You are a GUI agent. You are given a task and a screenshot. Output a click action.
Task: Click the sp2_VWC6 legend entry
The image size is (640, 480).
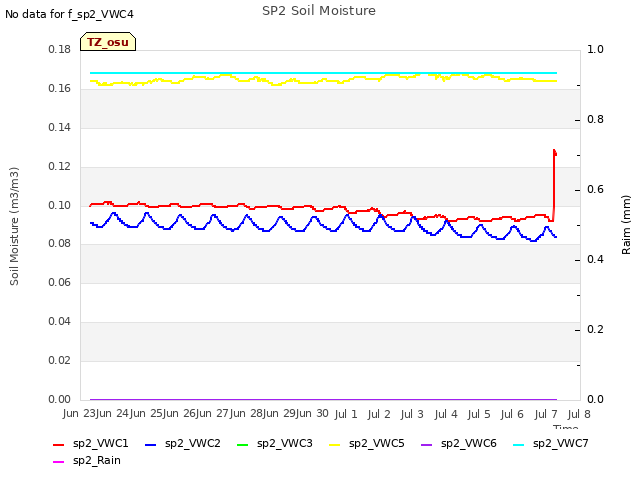[x=459, y=443]
